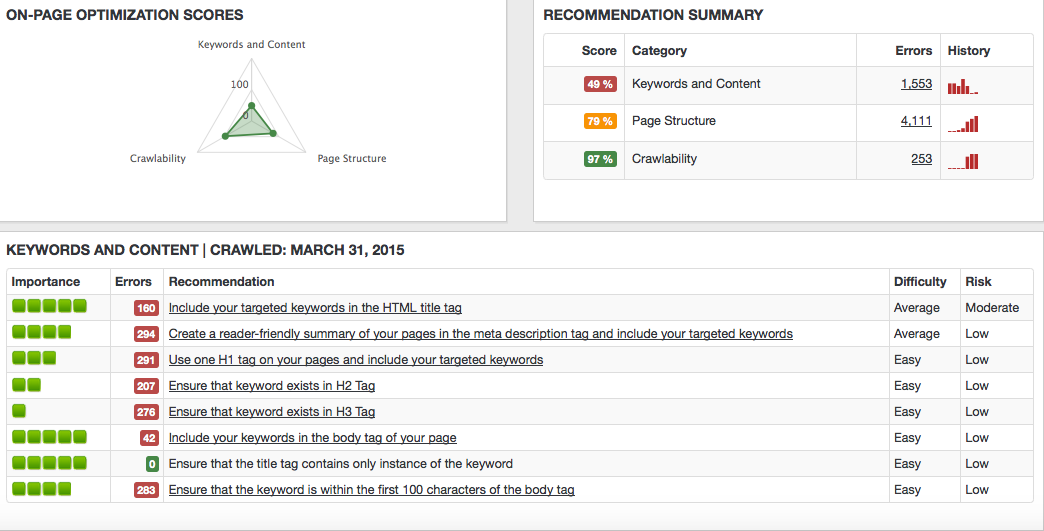Click the five-bar importance indicator in first row
This screenshot has width=1044, height=531.
pos(49,306)
